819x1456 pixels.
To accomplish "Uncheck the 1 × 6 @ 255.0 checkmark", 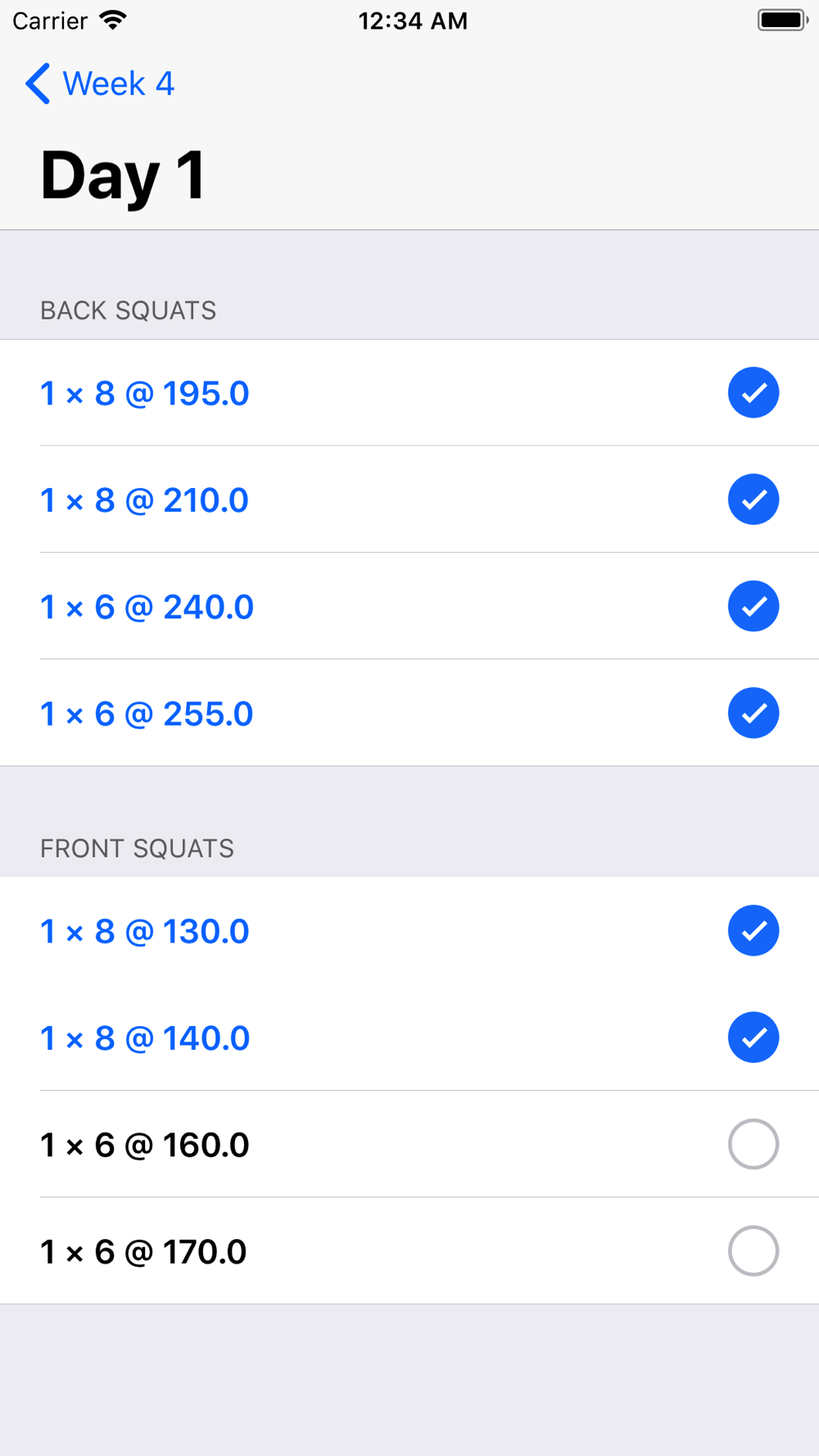I will click(x=753, y=713).
